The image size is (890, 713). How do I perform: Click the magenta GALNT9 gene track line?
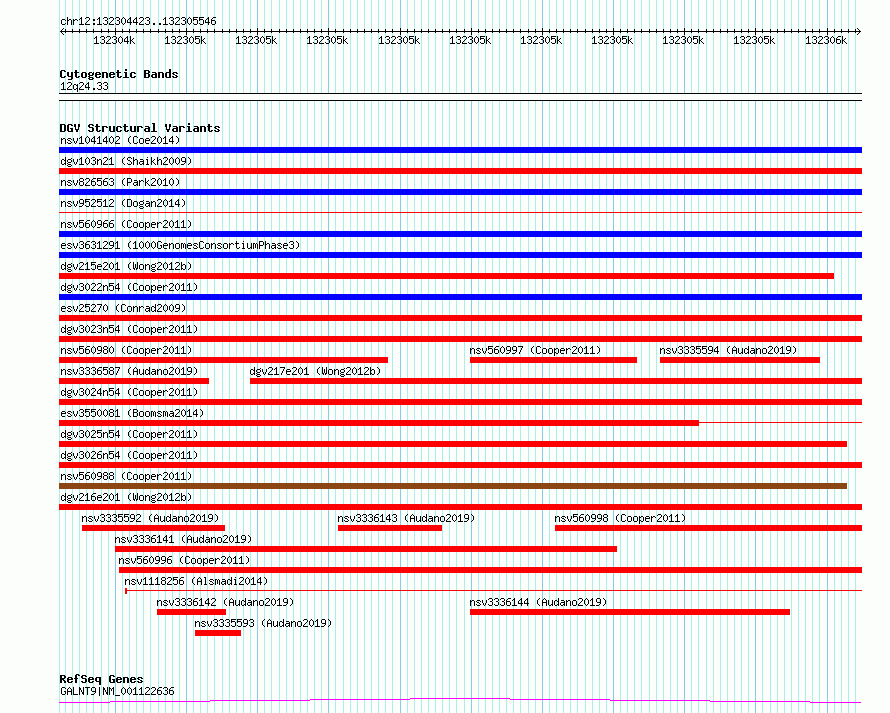460,701
